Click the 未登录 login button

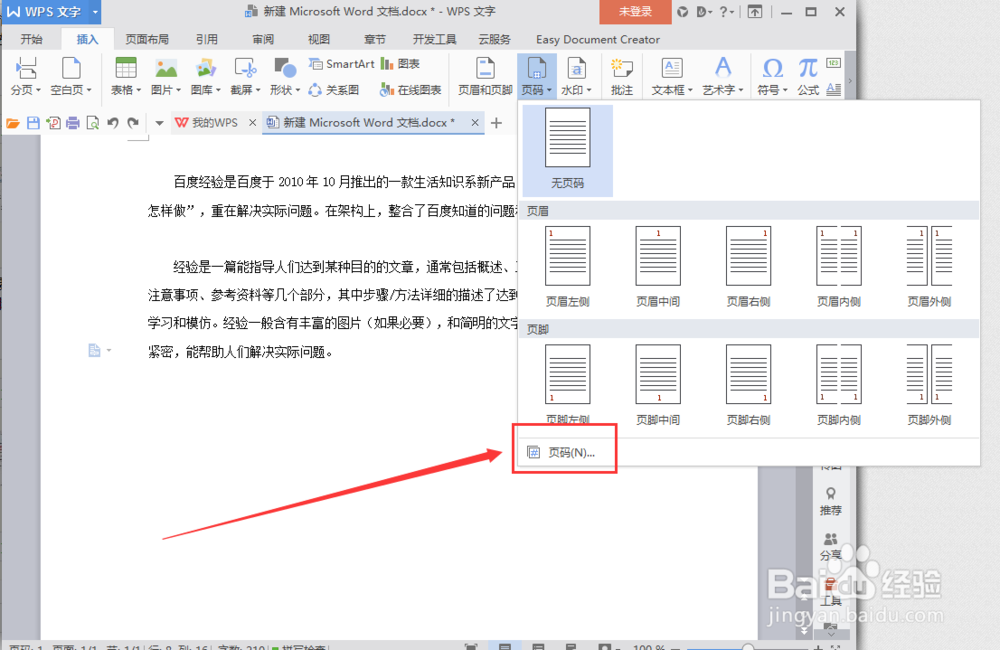634,11
